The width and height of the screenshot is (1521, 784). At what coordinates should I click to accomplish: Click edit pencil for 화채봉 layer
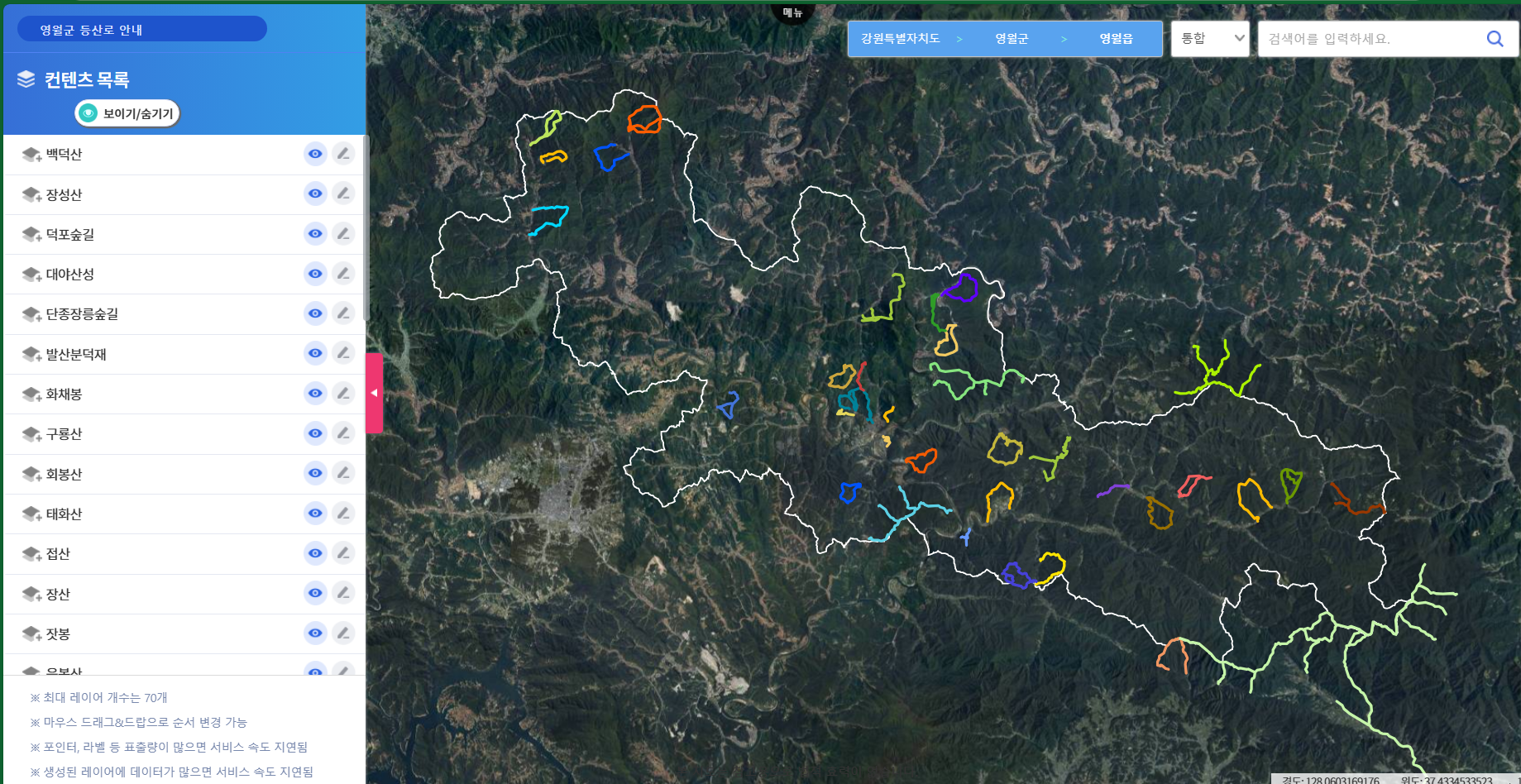(x=343, y=394)
